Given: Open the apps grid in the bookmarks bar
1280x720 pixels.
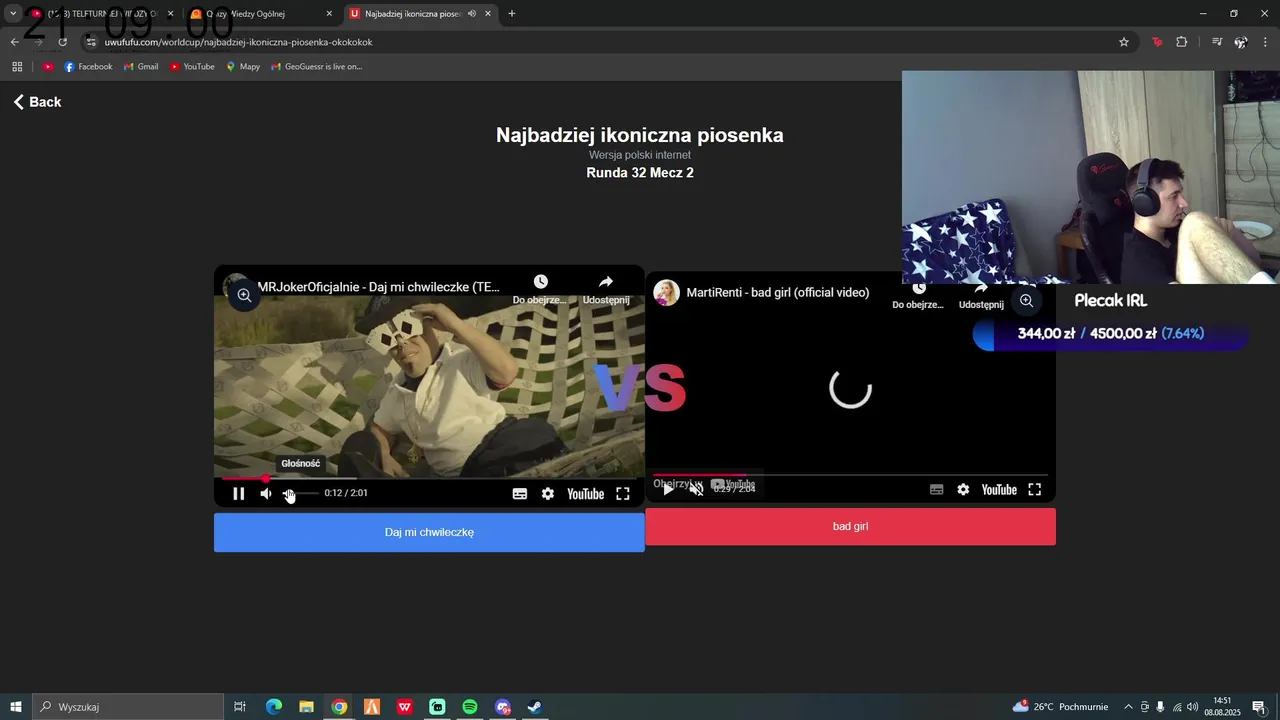Looking at the screenshot, I should tap(17, 67).
